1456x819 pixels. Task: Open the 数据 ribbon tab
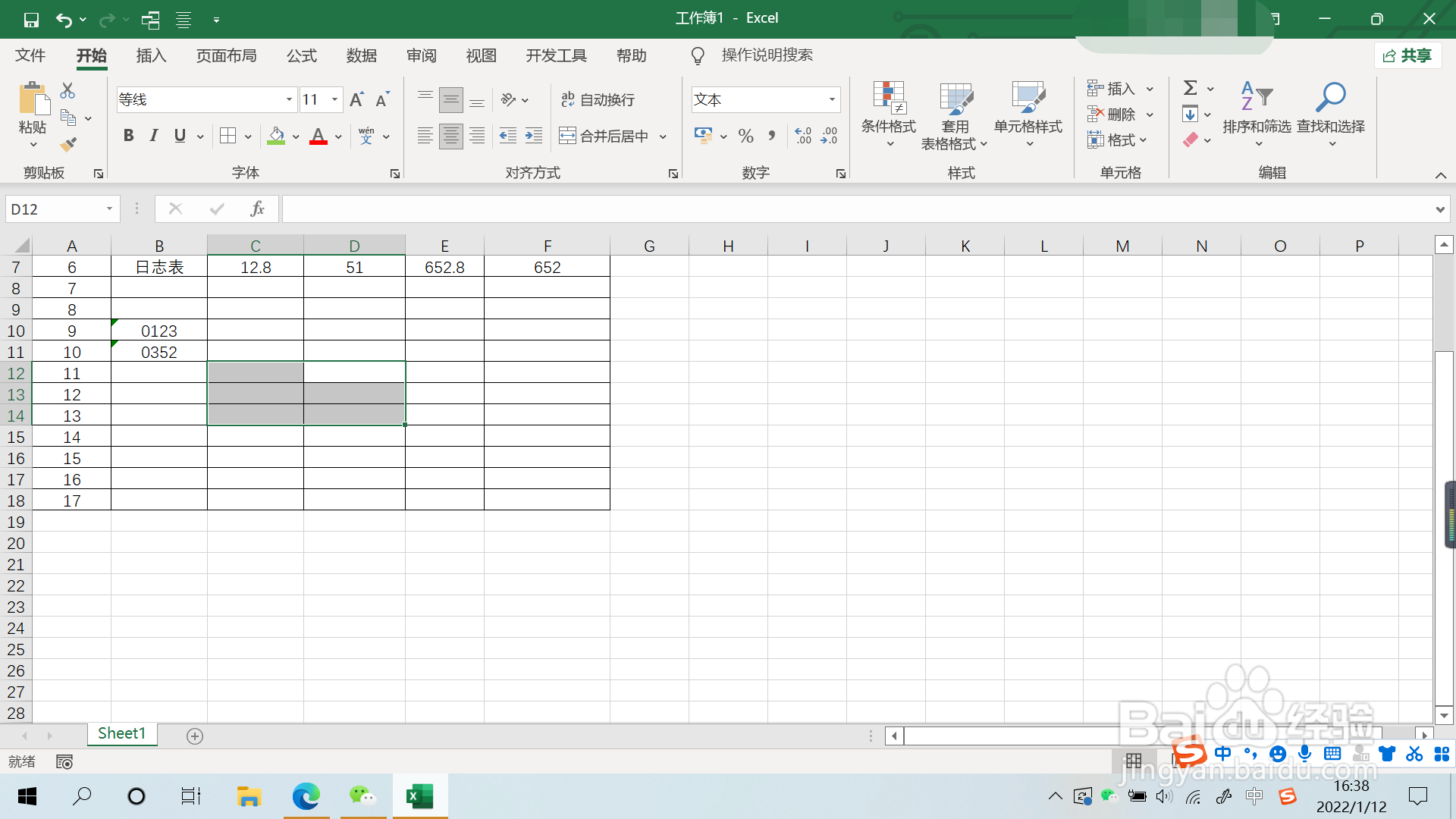pyautogui.click(x=361, y=55)
